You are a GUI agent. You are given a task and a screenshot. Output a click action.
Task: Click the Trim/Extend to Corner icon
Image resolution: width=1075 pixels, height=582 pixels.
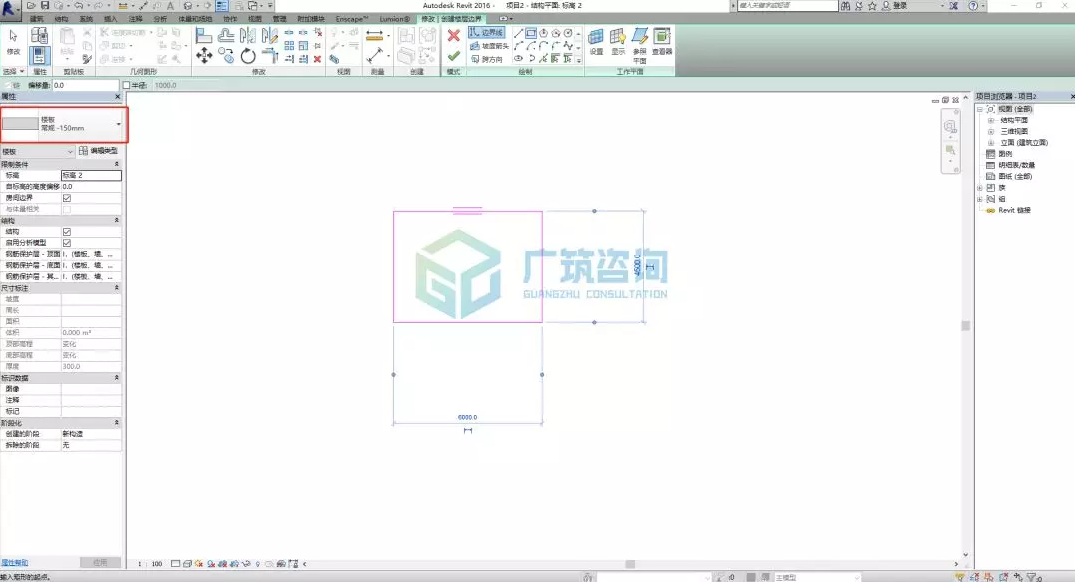click(270, 56)
